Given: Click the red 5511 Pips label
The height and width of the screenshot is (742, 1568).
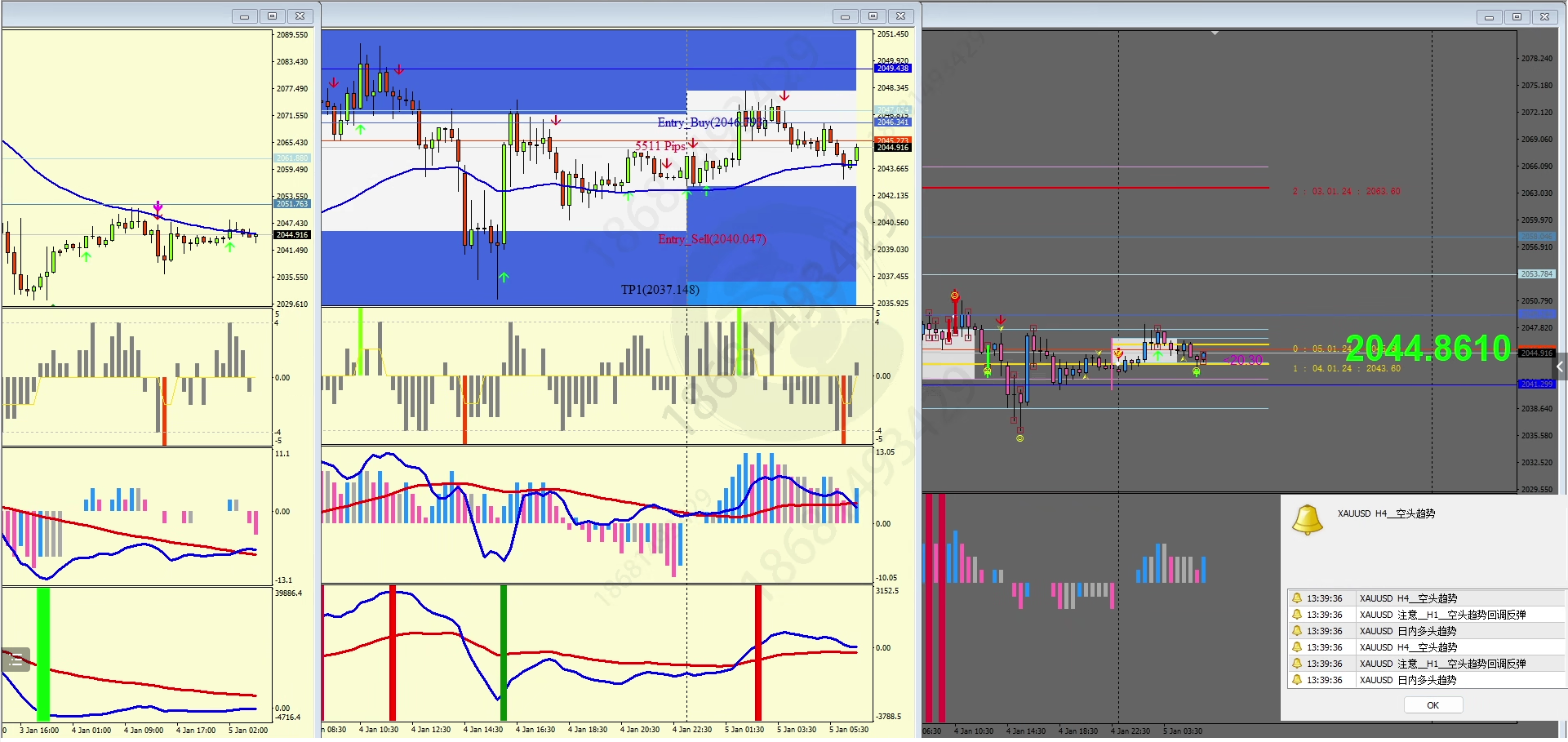Looking at the screenshot, I should [661, 146].
